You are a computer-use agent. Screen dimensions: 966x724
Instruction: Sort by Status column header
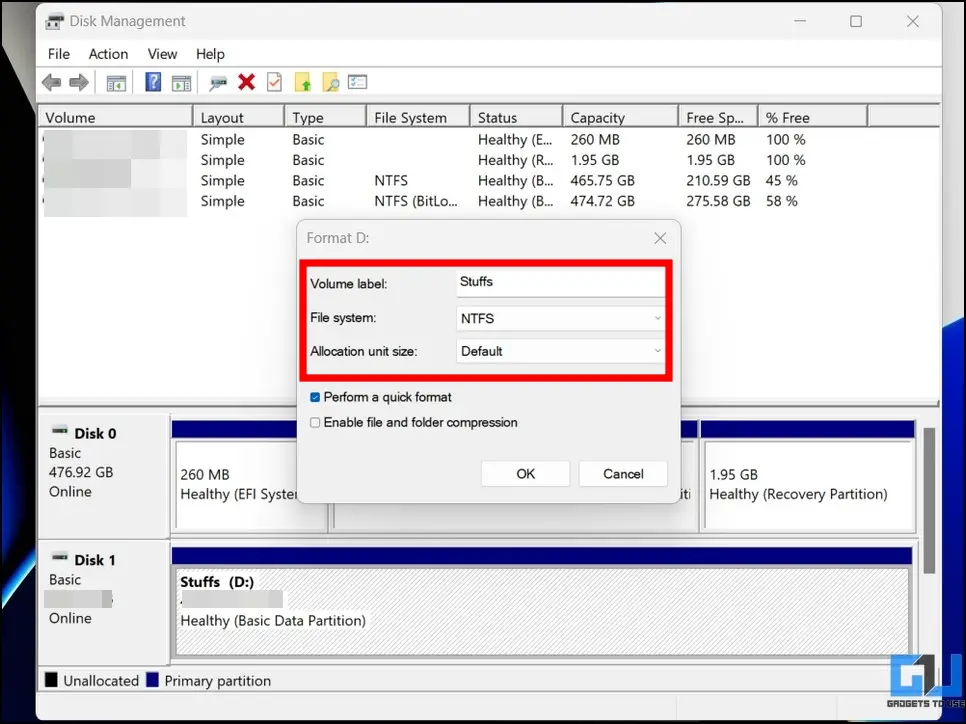(516, 117)
